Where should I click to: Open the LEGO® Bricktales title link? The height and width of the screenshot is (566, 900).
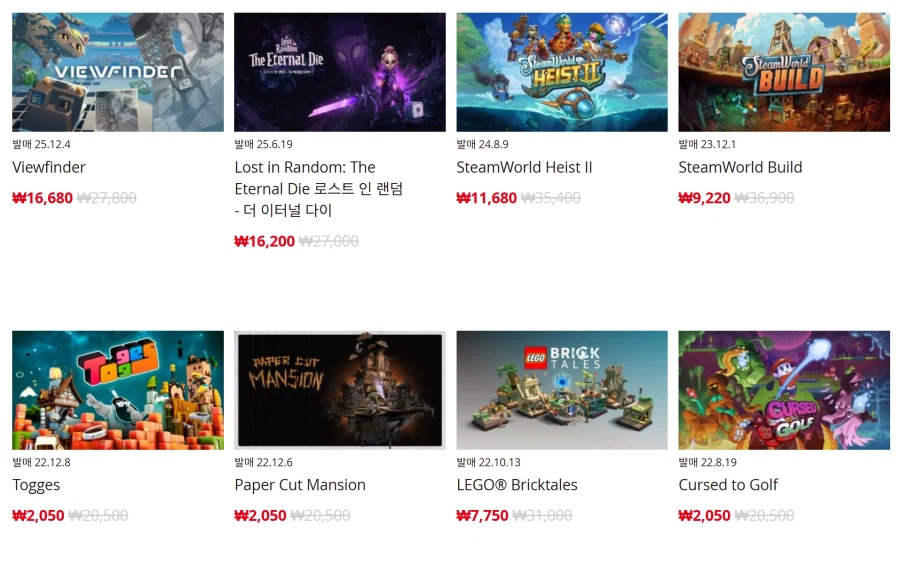[x=517, y=485]
